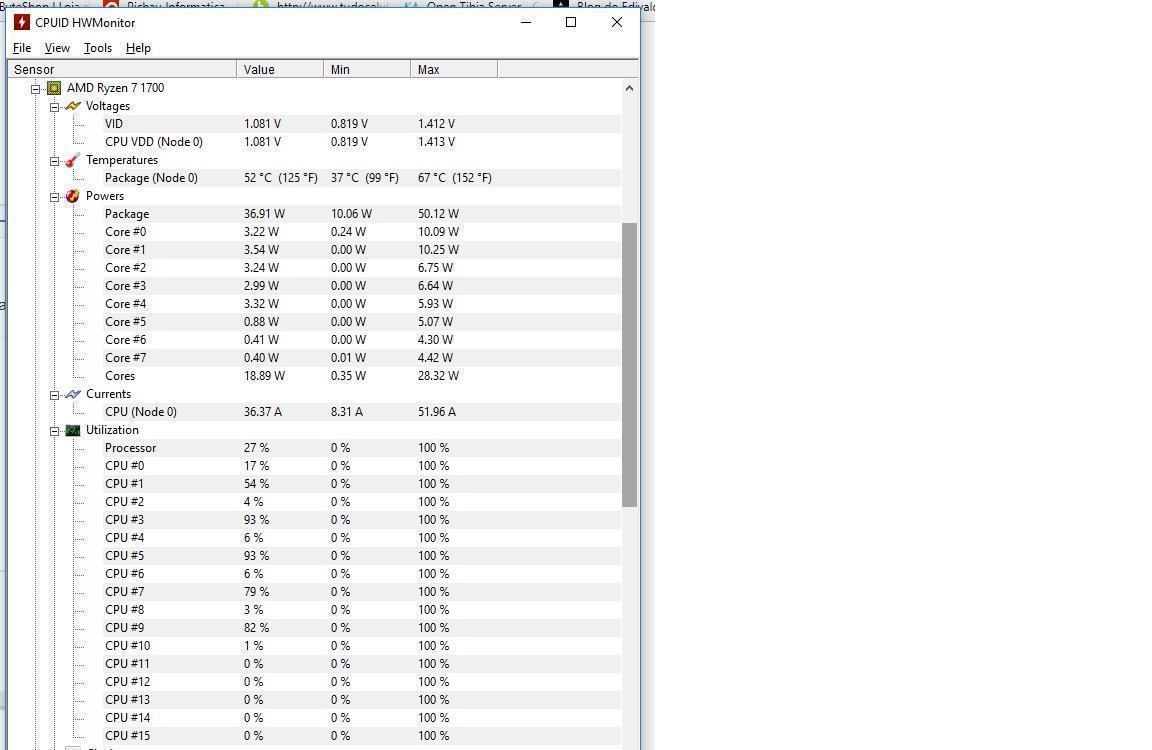Click the 67 °C (152 °F) max temperature value
This screenshot has height=750, width=1152.
point(455,178)
